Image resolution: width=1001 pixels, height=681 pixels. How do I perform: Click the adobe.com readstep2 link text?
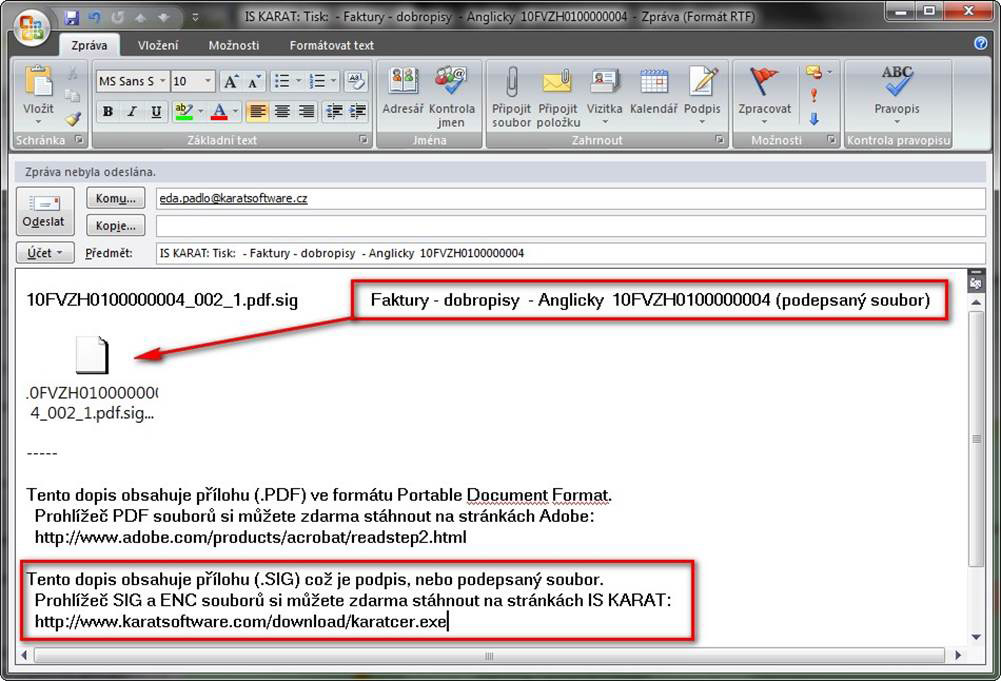pyautogui.click(x=250, y=537)
